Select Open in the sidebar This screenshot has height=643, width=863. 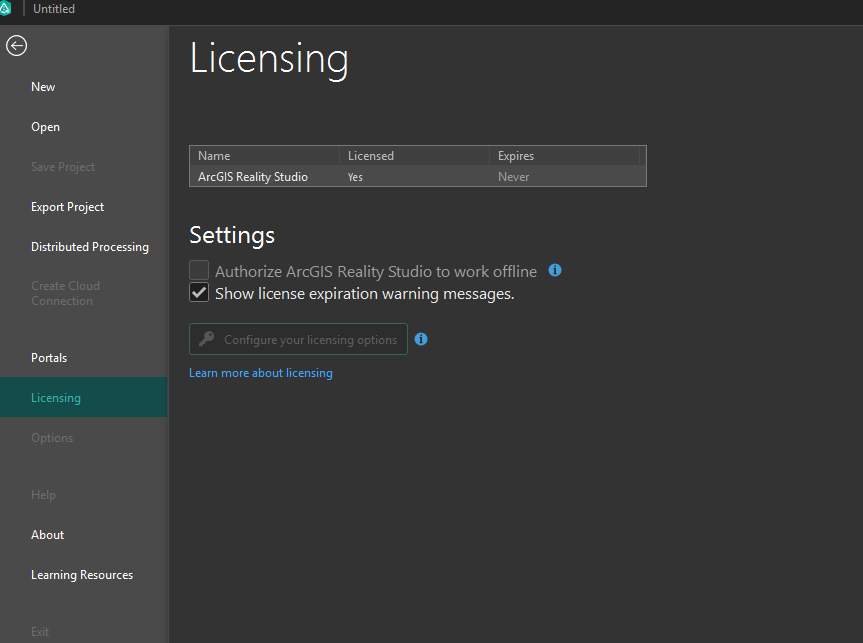(x=45, y=127)
